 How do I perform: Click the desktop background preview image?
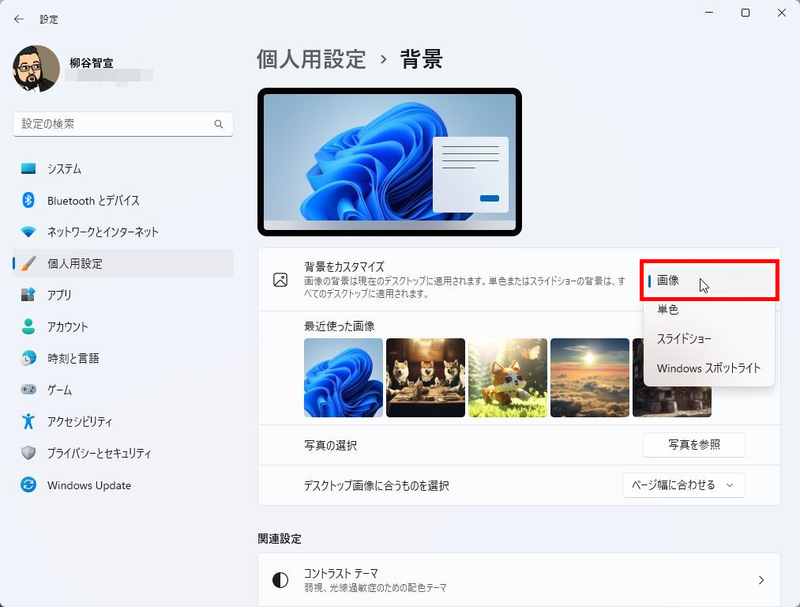(x=389, y=162)
